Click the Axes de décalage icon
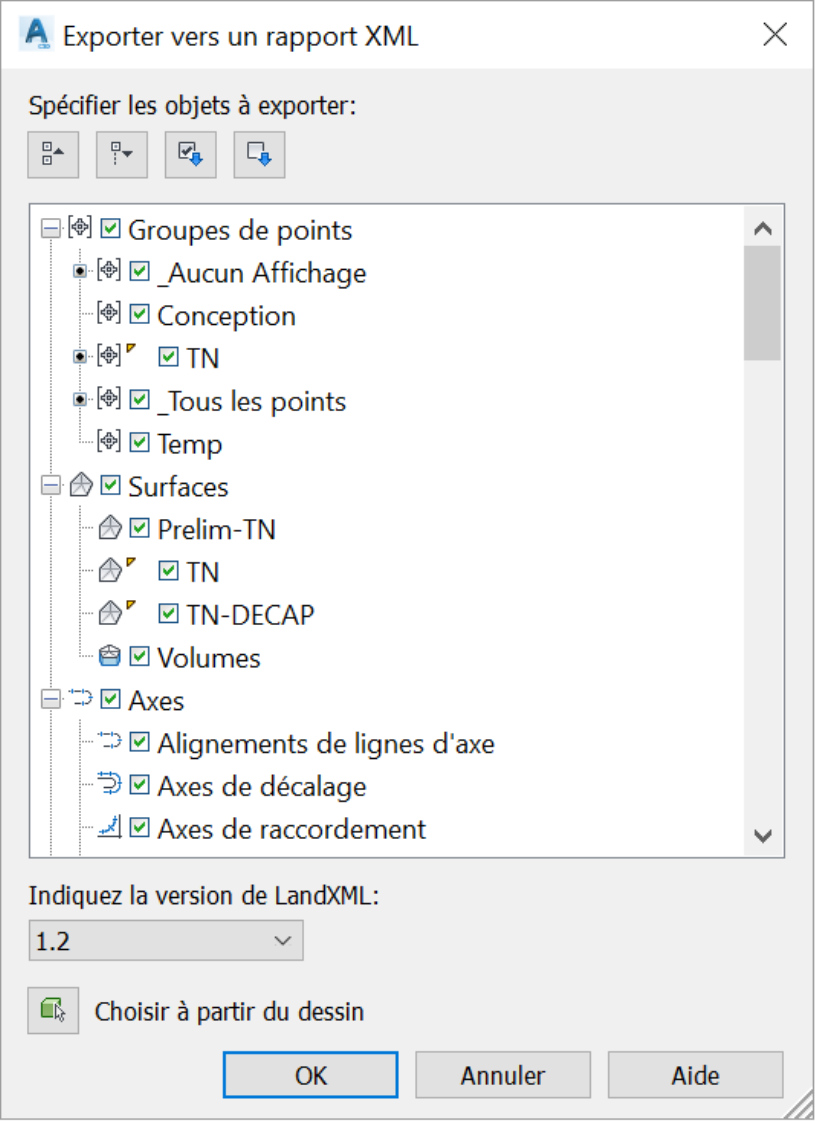This screenshot has width=815, height=1121. (x=109, y=784)
